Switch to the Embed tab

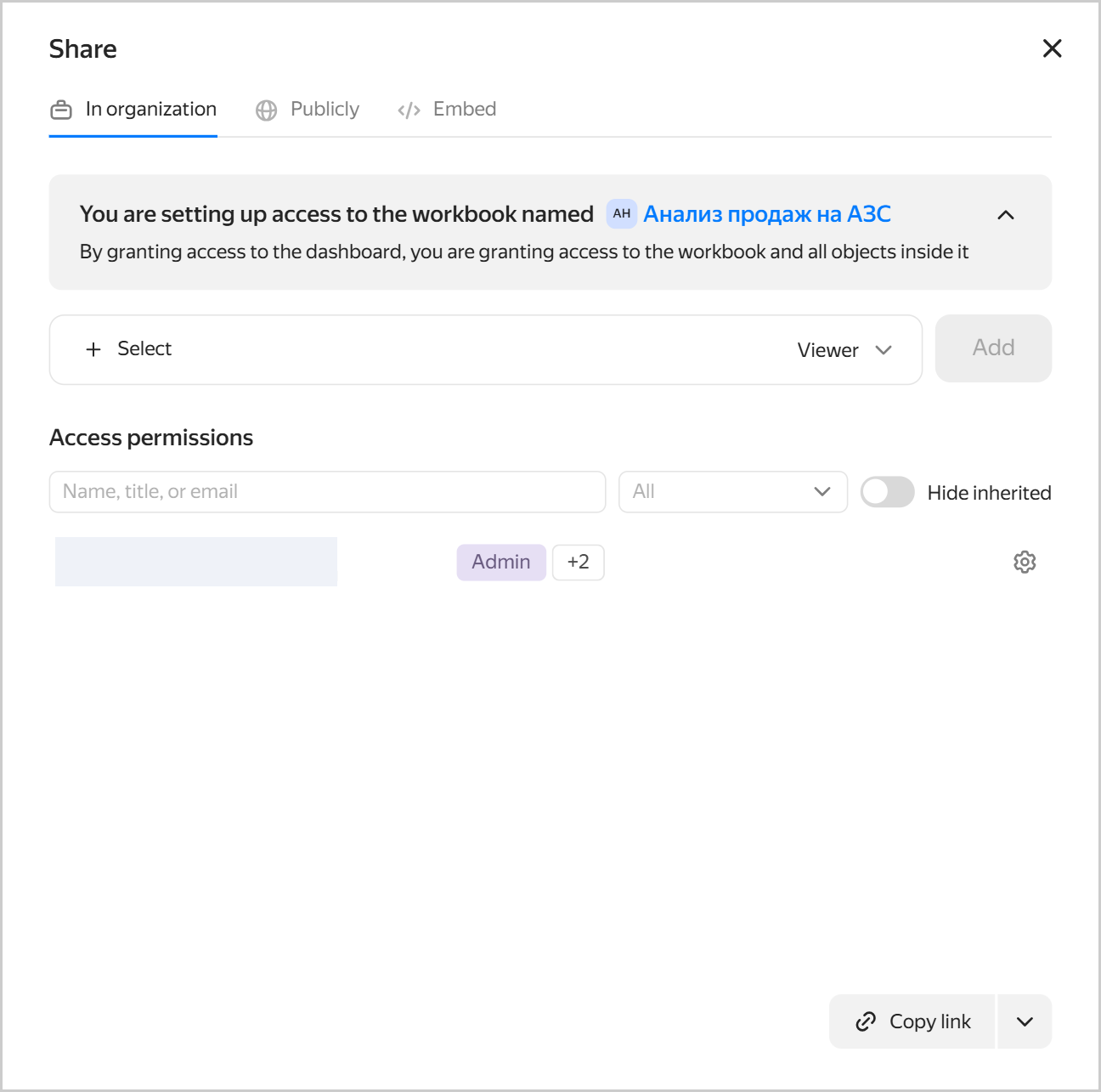447,110
